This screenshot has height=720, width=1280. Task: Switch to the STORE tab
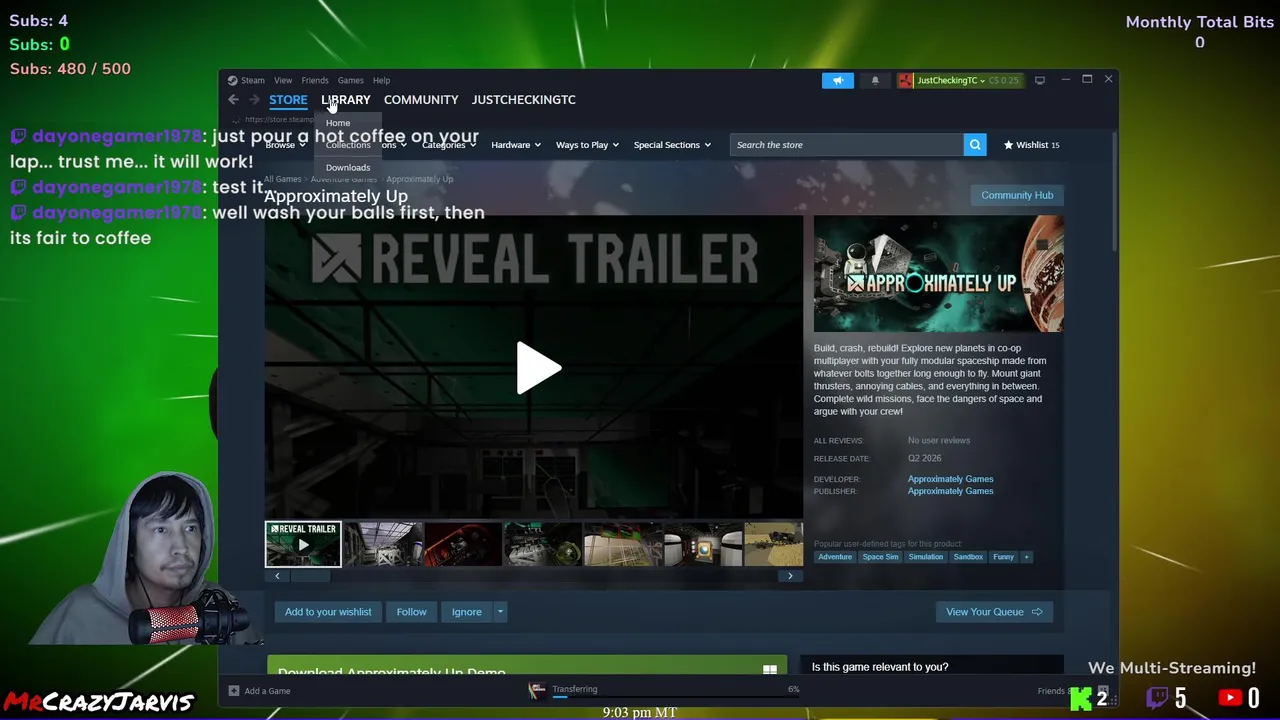coord(288,100)
